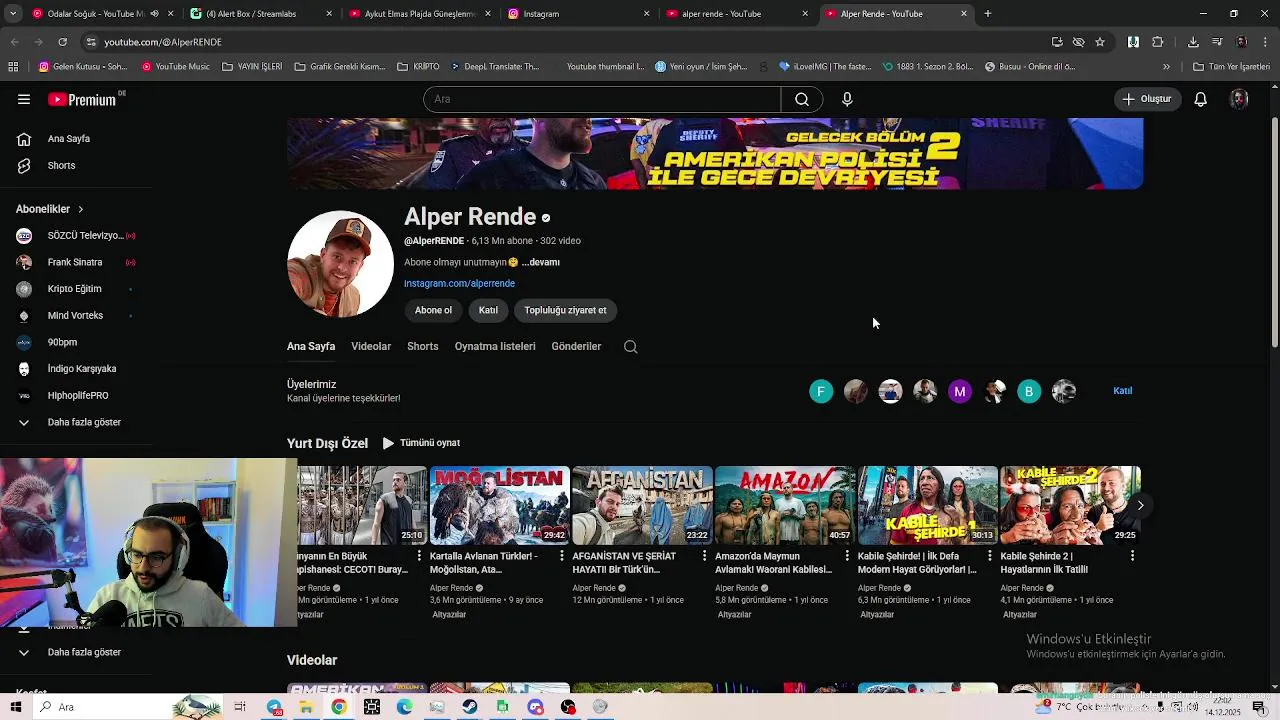Image resolution: width=1280 pixels, height=720 pixels.
Task: Reload the page with browser refresh
Action: [x=62, y=42]
